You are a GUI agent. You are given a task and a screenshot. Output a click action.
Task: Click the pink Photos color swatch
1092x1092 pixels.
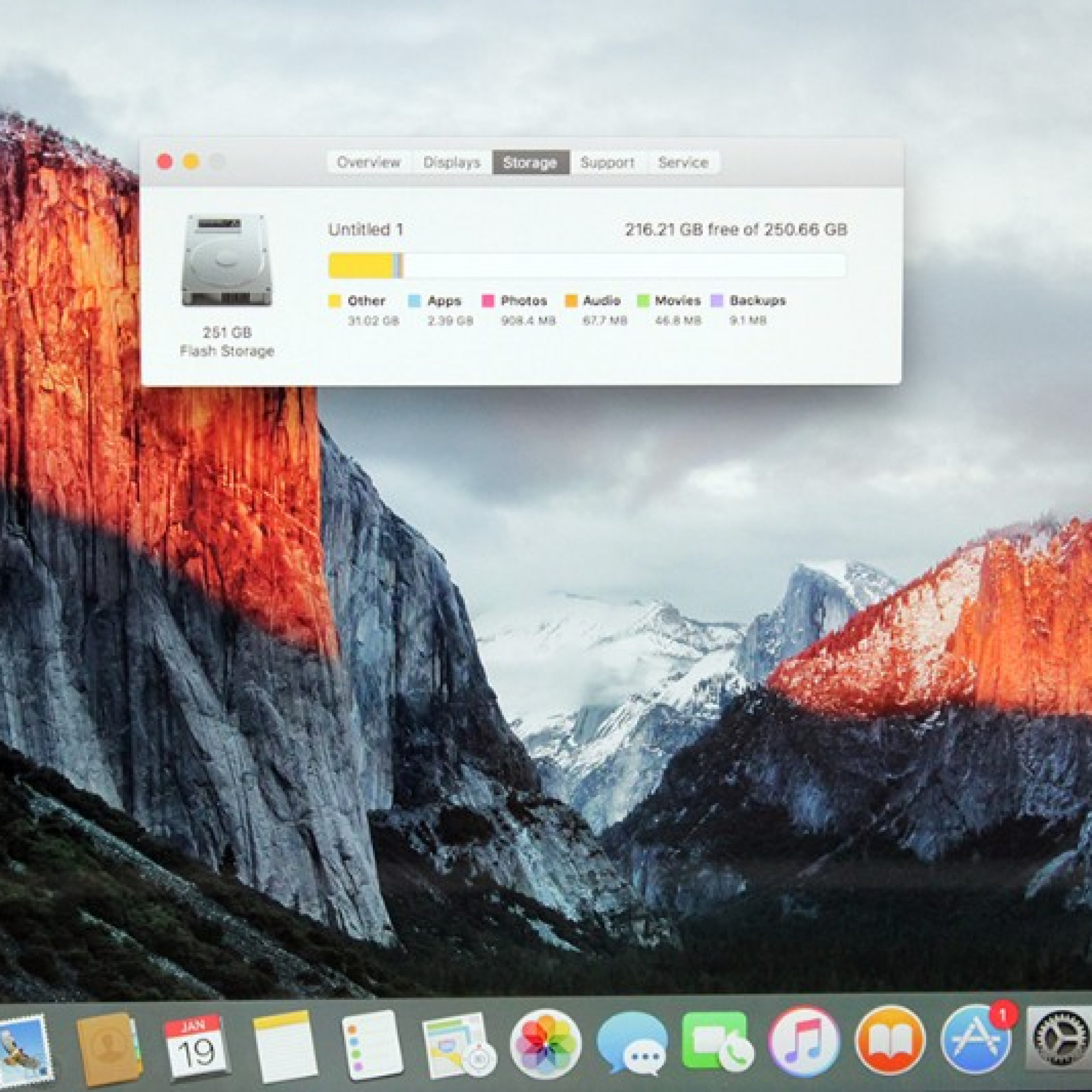(x=488, y=301)
